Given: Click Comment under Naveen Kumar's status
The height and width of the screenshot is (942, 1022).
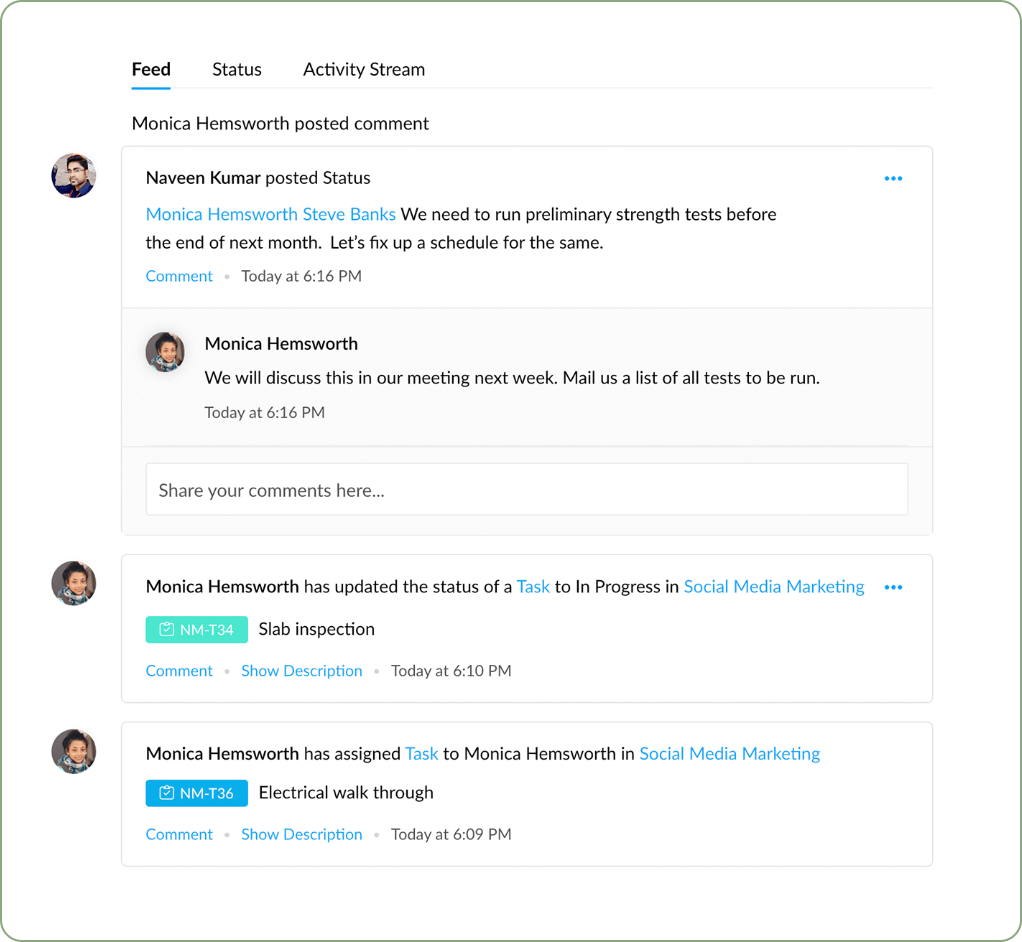Looking at the screenshot, I should tap(179, 276).
